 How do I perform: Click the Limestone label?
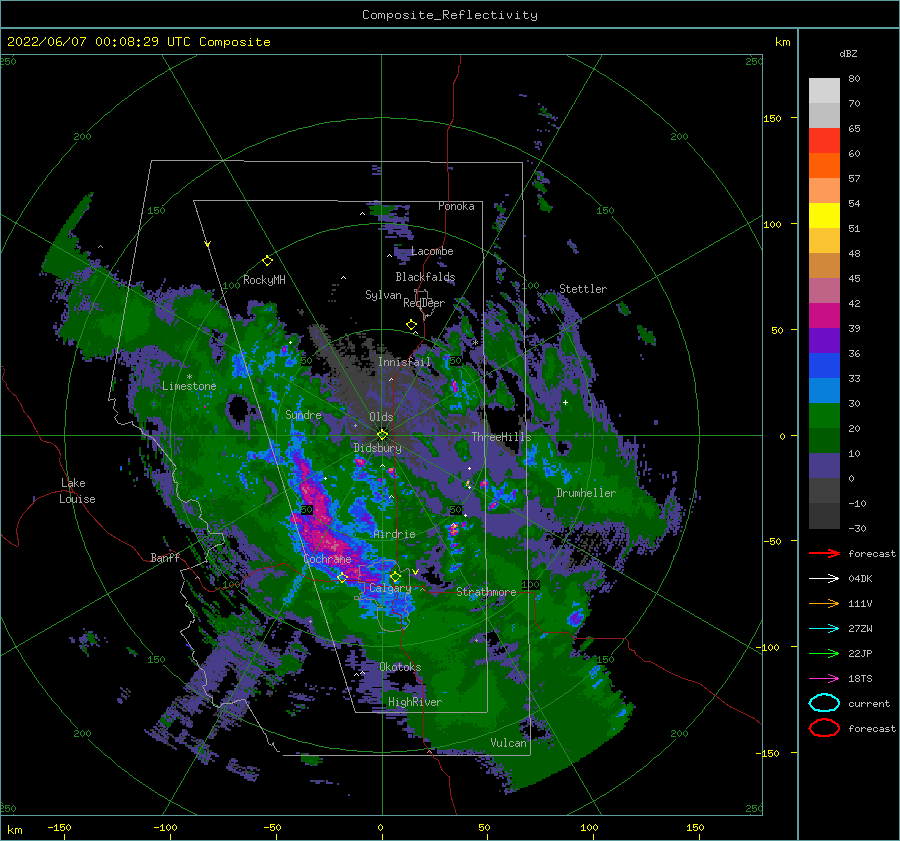pos(189,386)
